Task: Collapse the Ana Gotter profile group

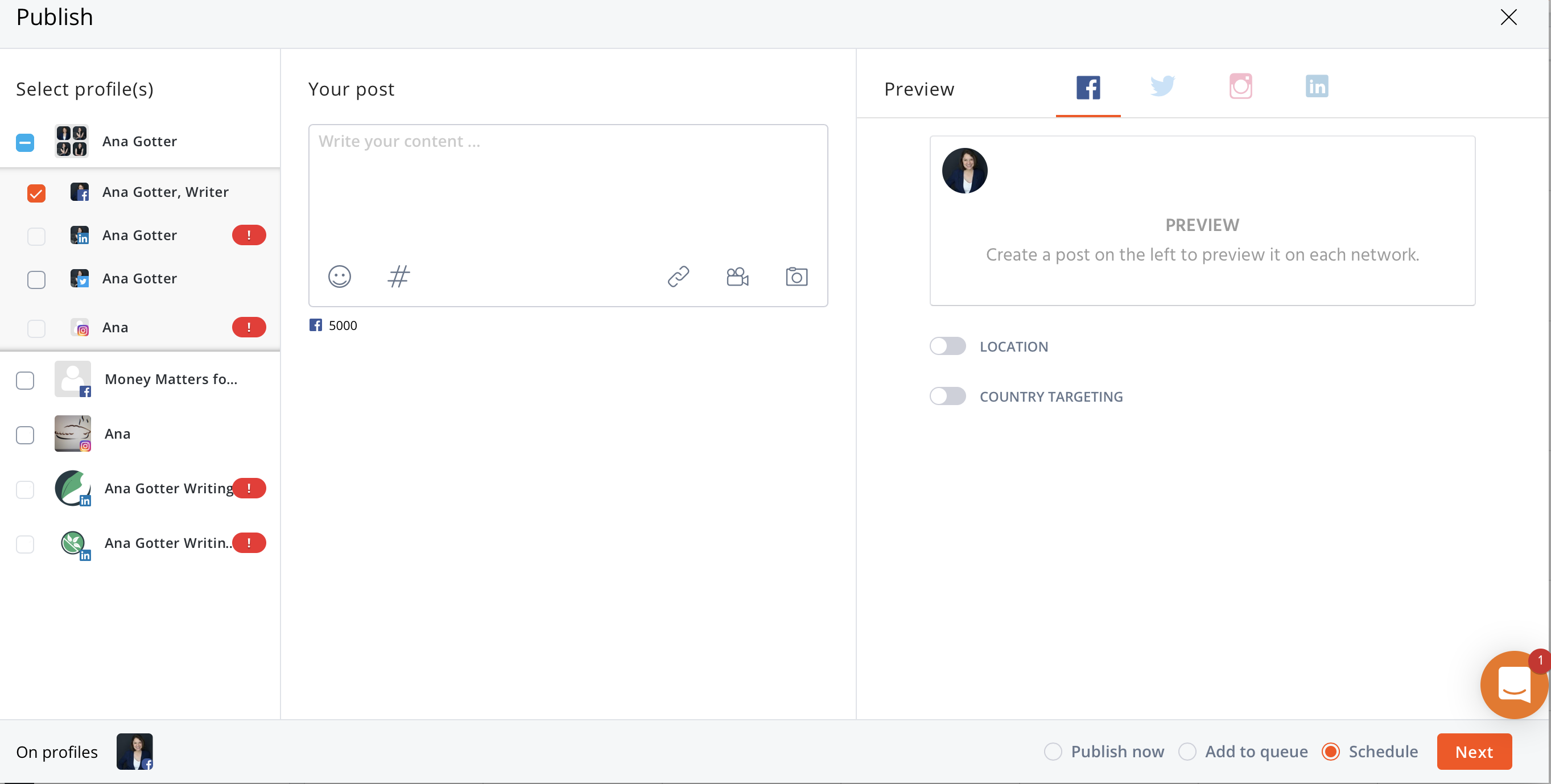Action: 24,142
